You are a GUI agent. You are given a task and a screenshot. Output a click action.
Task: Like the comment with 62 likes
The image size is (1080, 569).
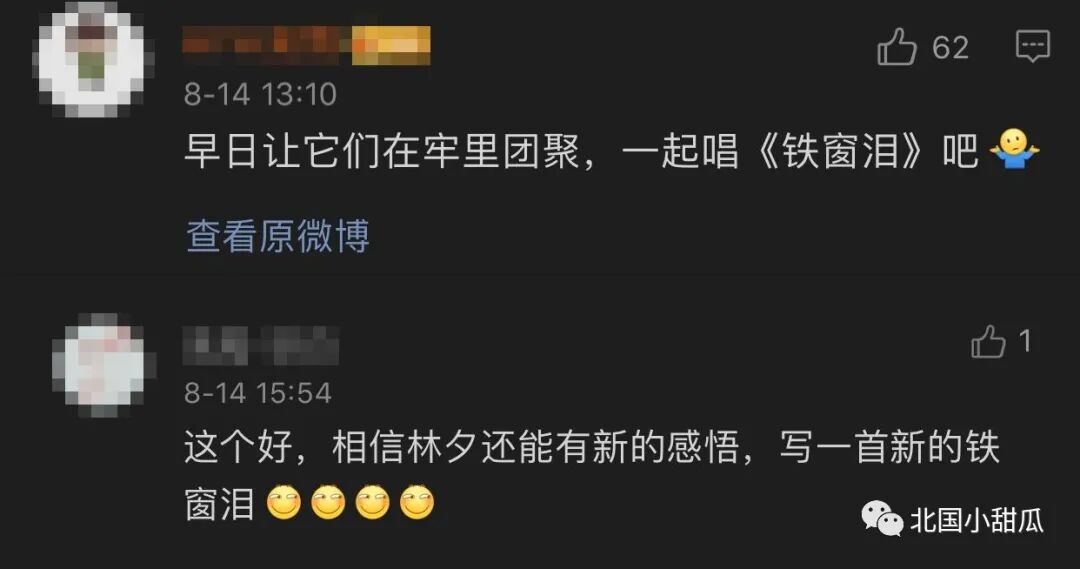tap(896, 47)
